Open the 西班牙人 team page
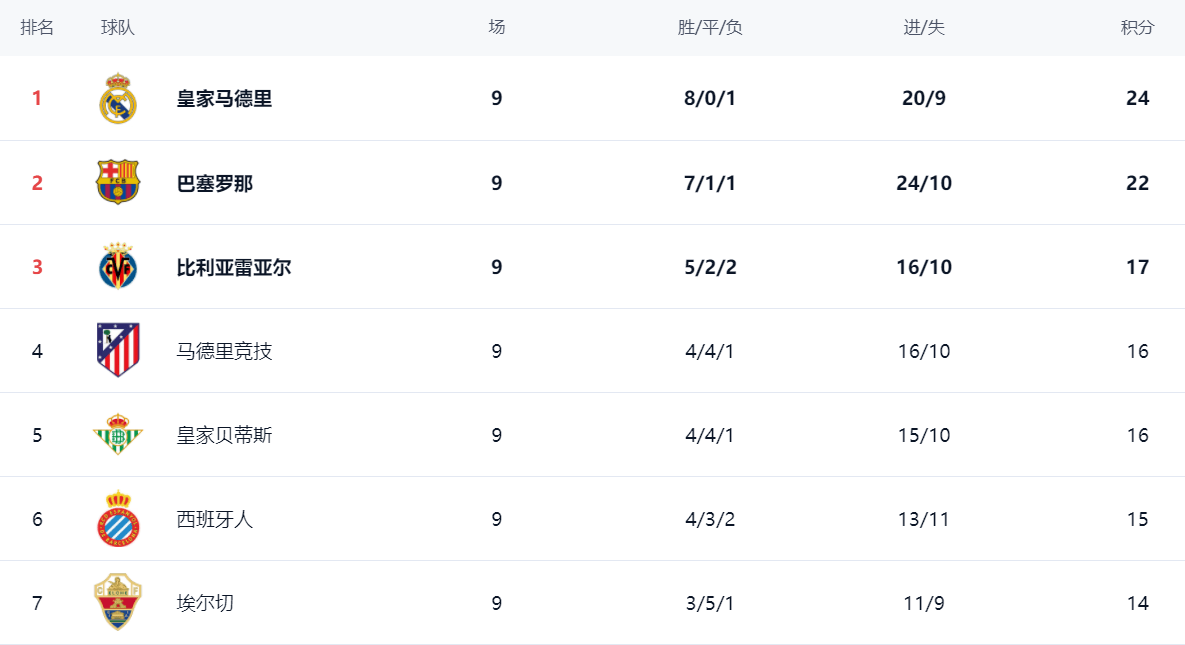 pos(215,519)
